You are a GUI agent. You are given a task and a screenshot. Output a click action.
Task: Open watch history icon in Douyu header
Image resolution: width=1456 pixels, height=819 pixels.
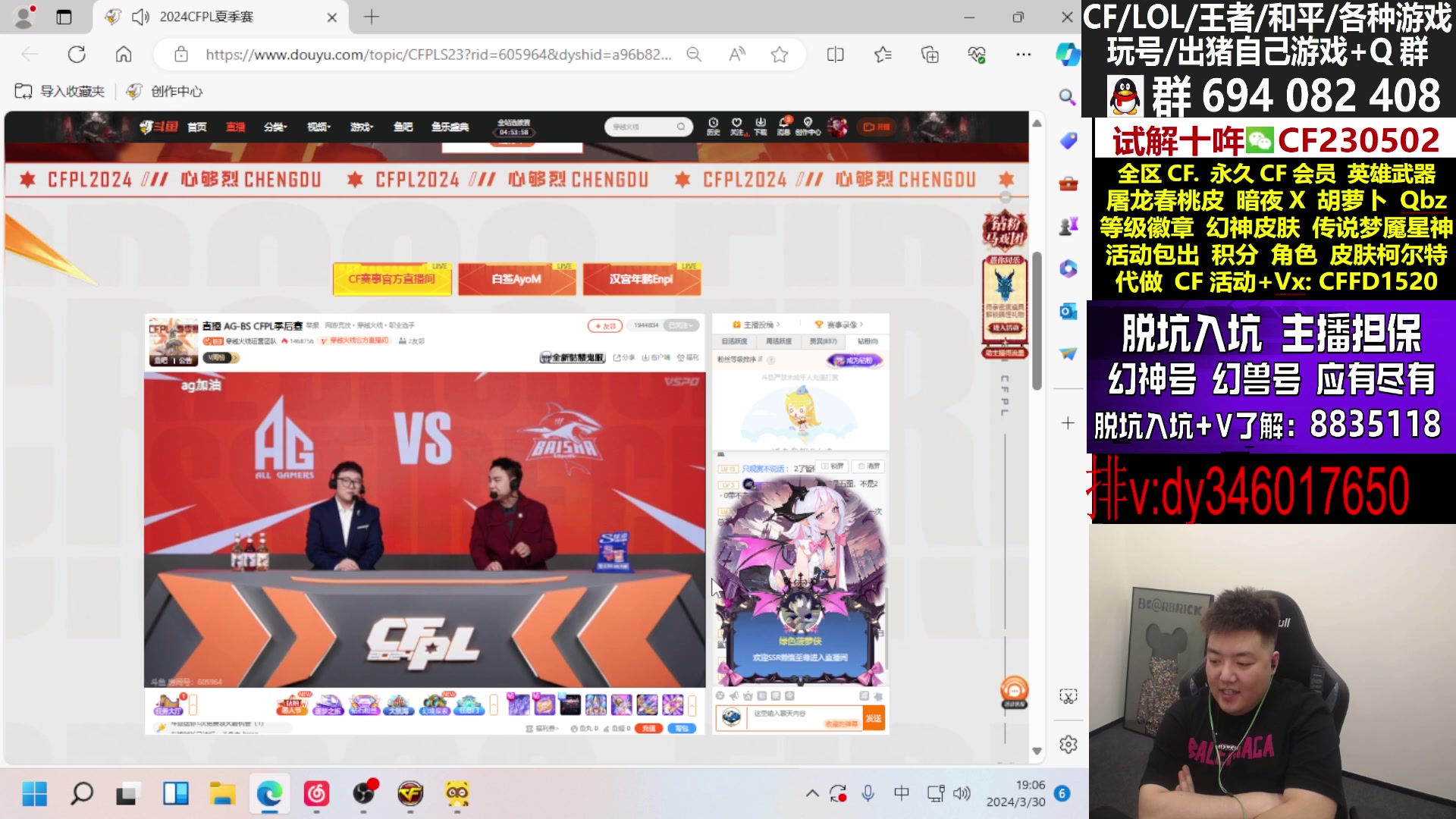[x=713, y=127]
